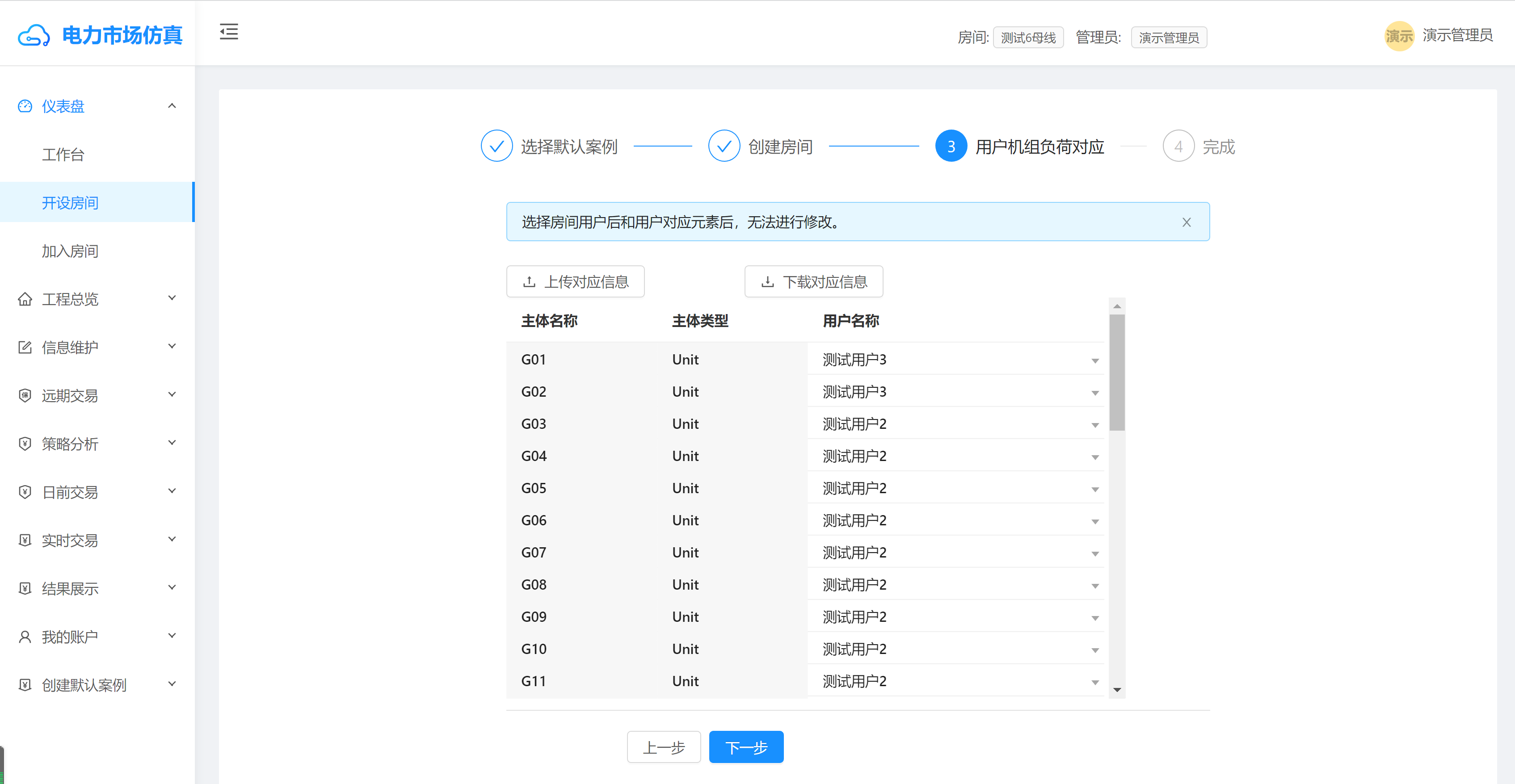Click the edit icon beside 信息维护
Image resolution: width=1515 pixels, height=784 pixels.
[25, 348]
